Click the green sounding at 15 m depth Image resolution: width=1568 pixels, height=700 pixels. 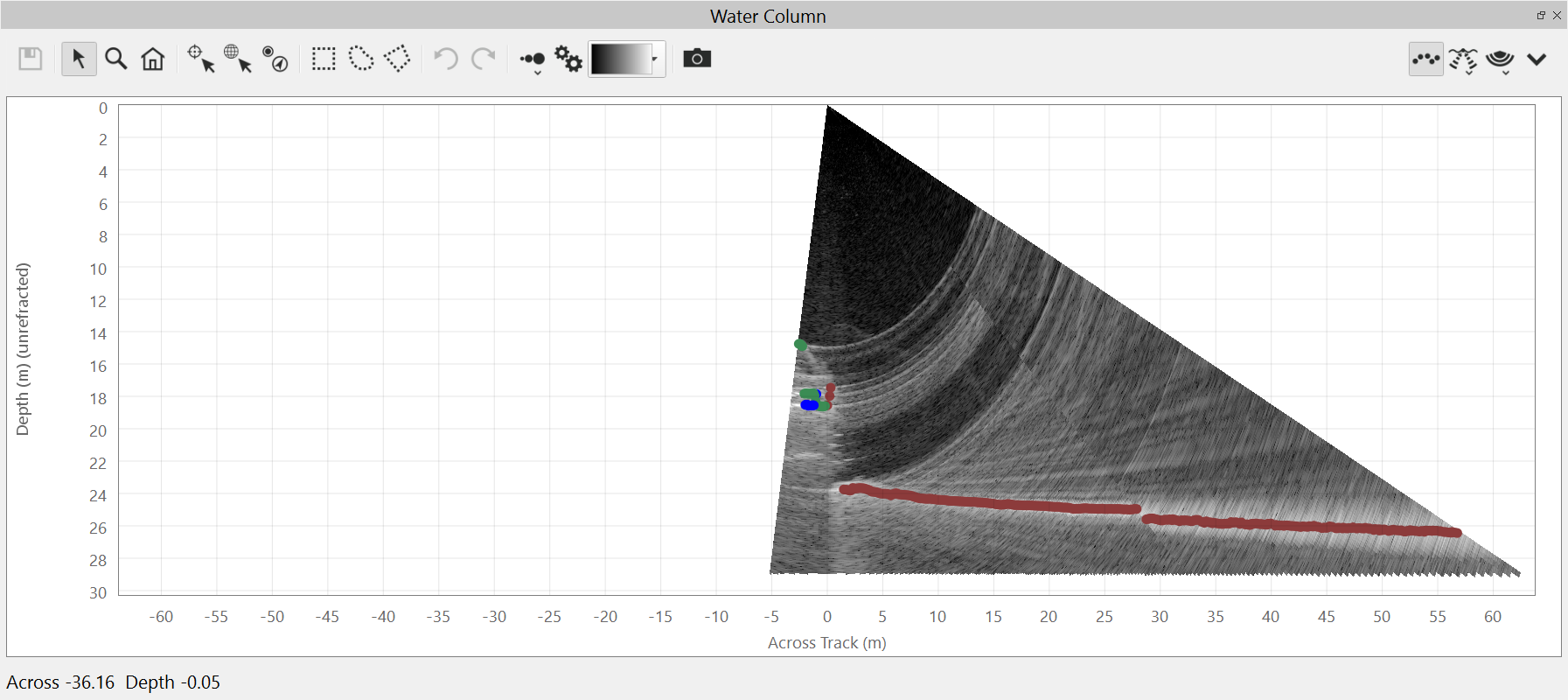point(800,345)
